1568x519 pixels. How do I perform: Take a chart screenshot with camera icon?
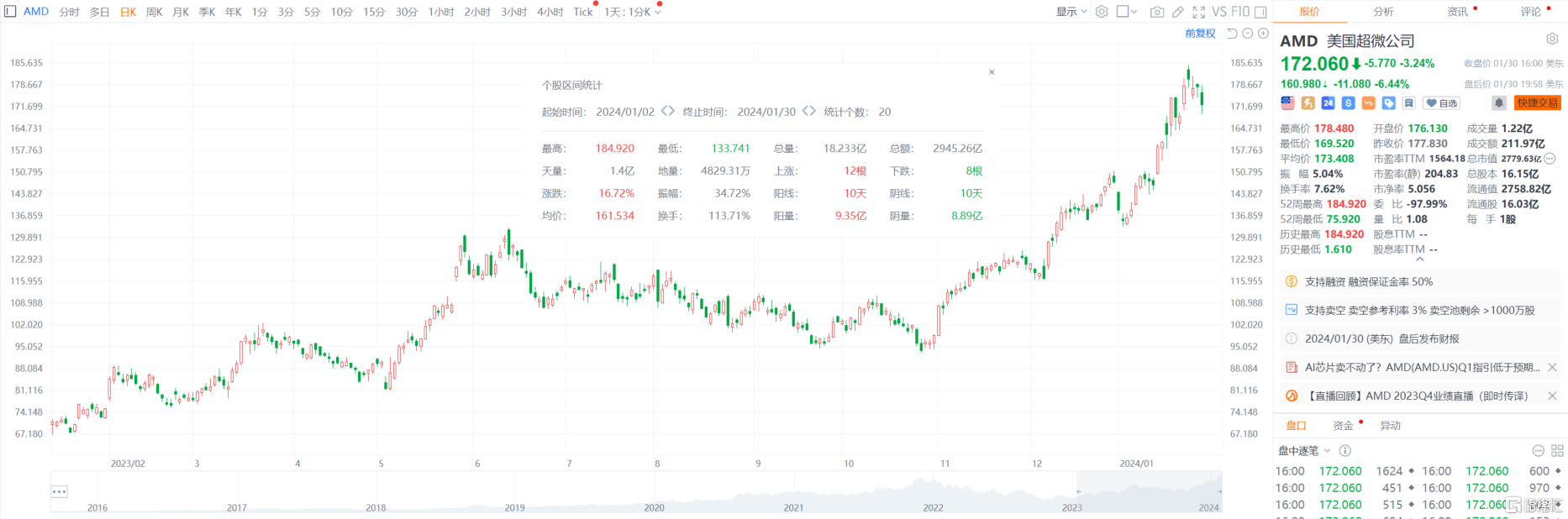point(1157,12)
